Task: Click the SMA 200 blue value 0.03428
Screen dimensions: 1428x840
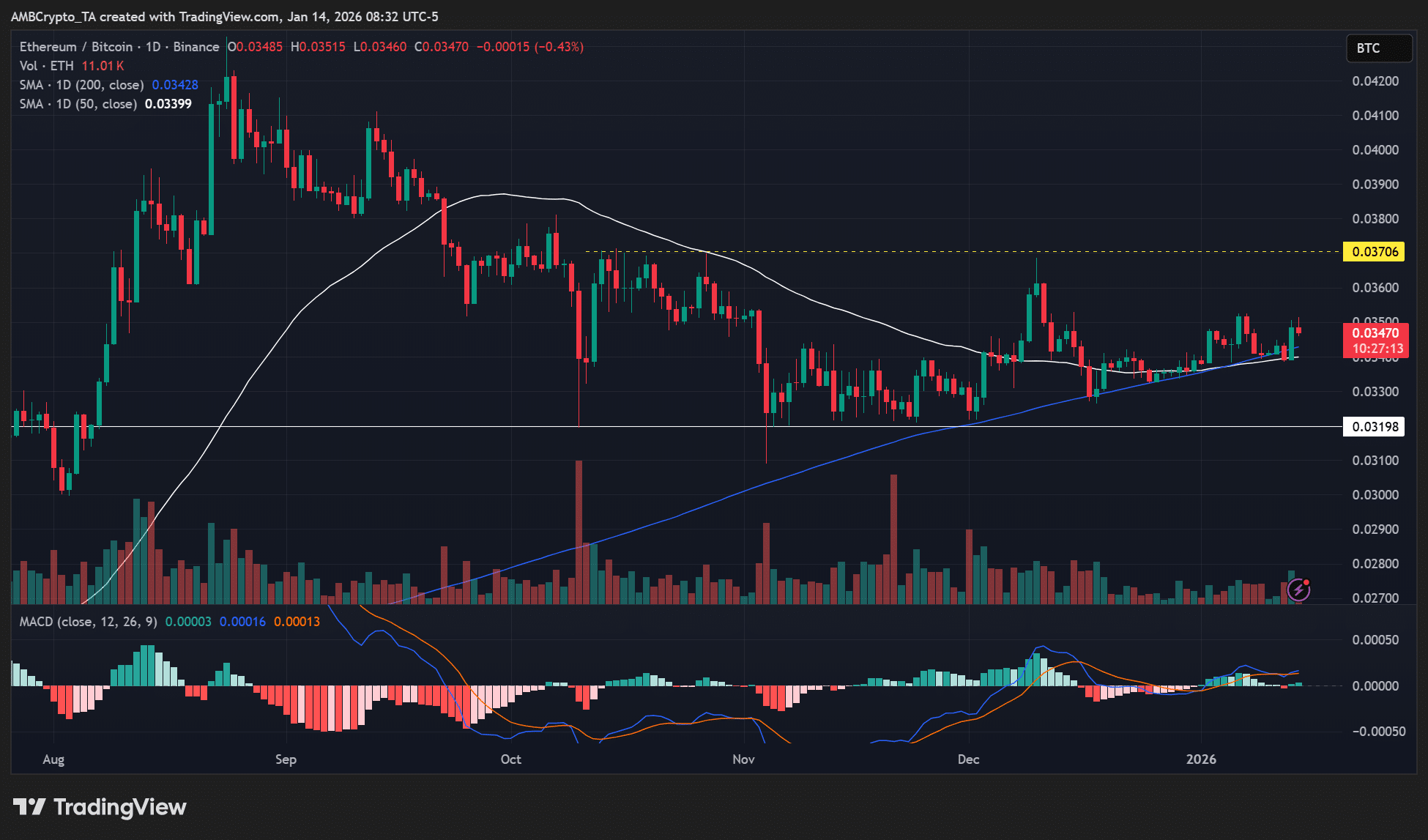Action: pos(174,85)
